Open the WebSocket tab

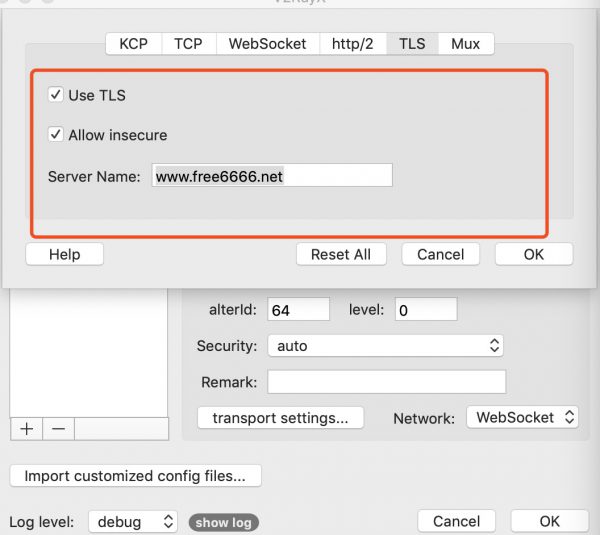point(268,43)
